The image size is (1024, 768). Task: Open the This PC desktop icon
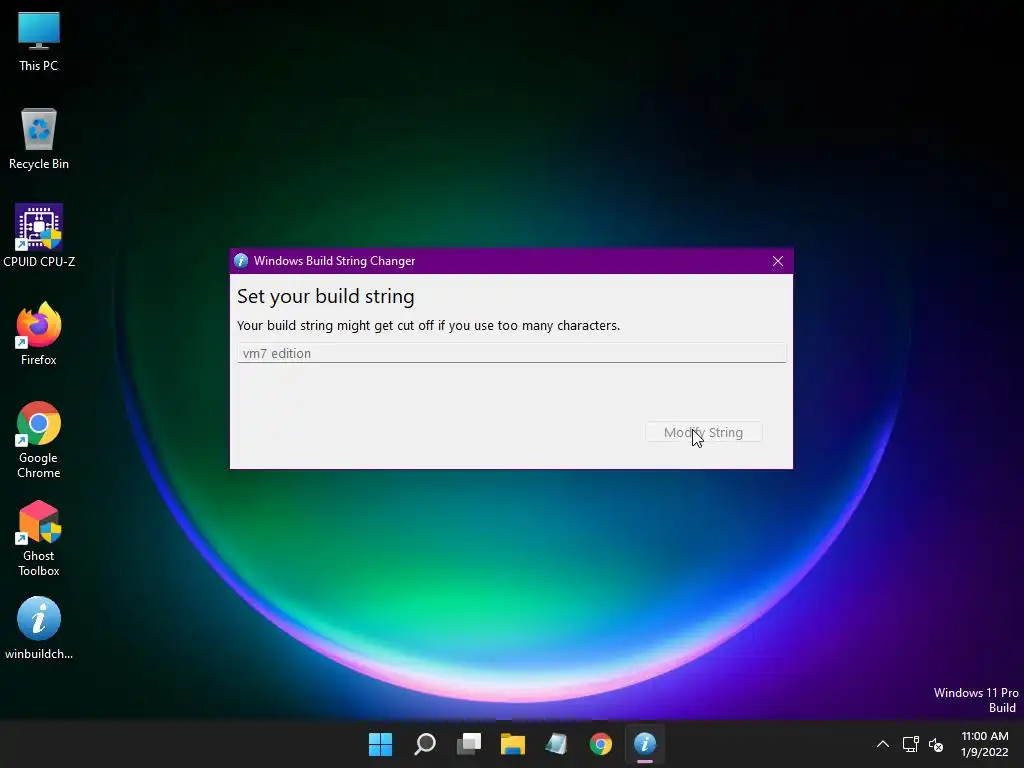[39, 41]
